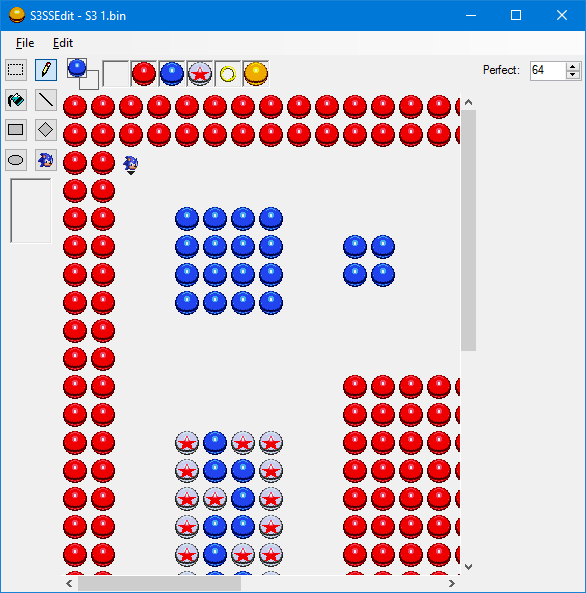The width and height of the screenshot is (586, 593).
Task: Click the vertical scrollbar down arrow
Action: [468, 567]
